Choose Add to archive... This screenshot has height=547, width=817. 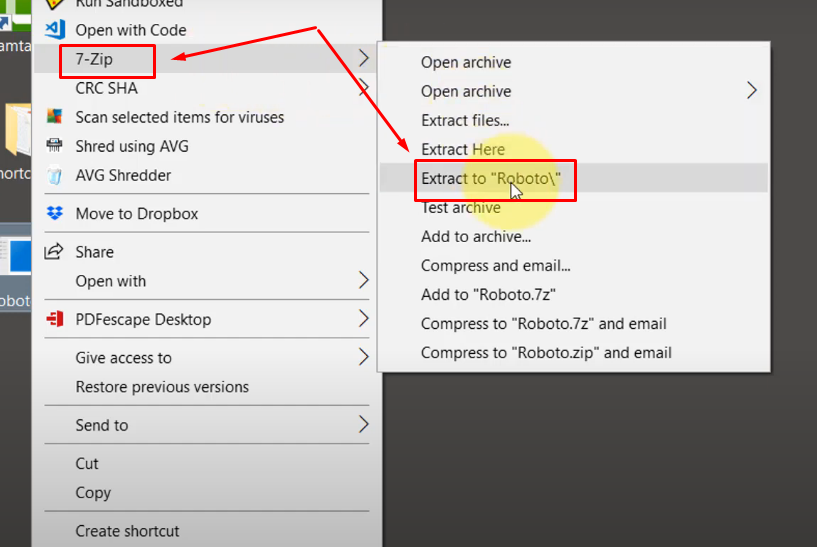click(476, 237)
